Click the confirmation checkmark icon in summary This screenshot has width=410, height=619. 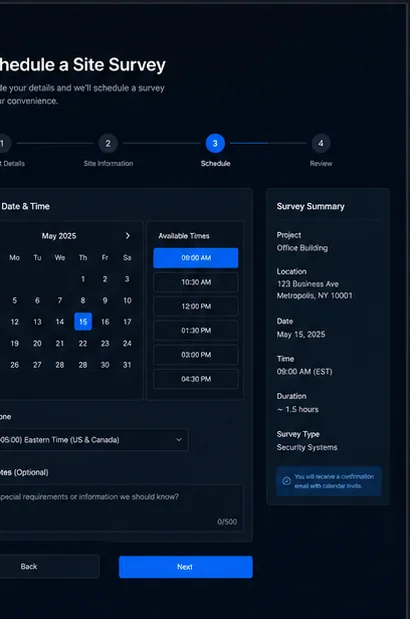click(286, 481)
